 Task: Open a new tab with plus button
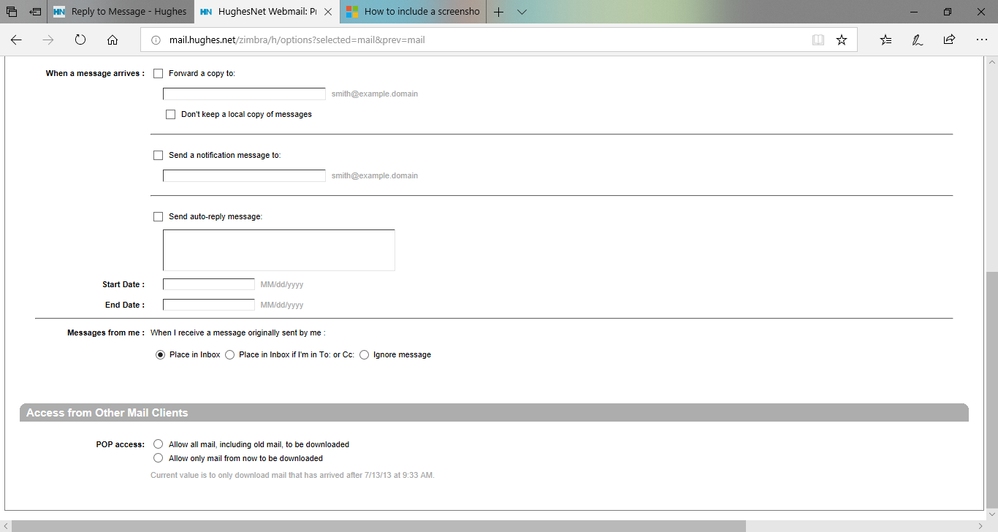click(x=498, y=12)
